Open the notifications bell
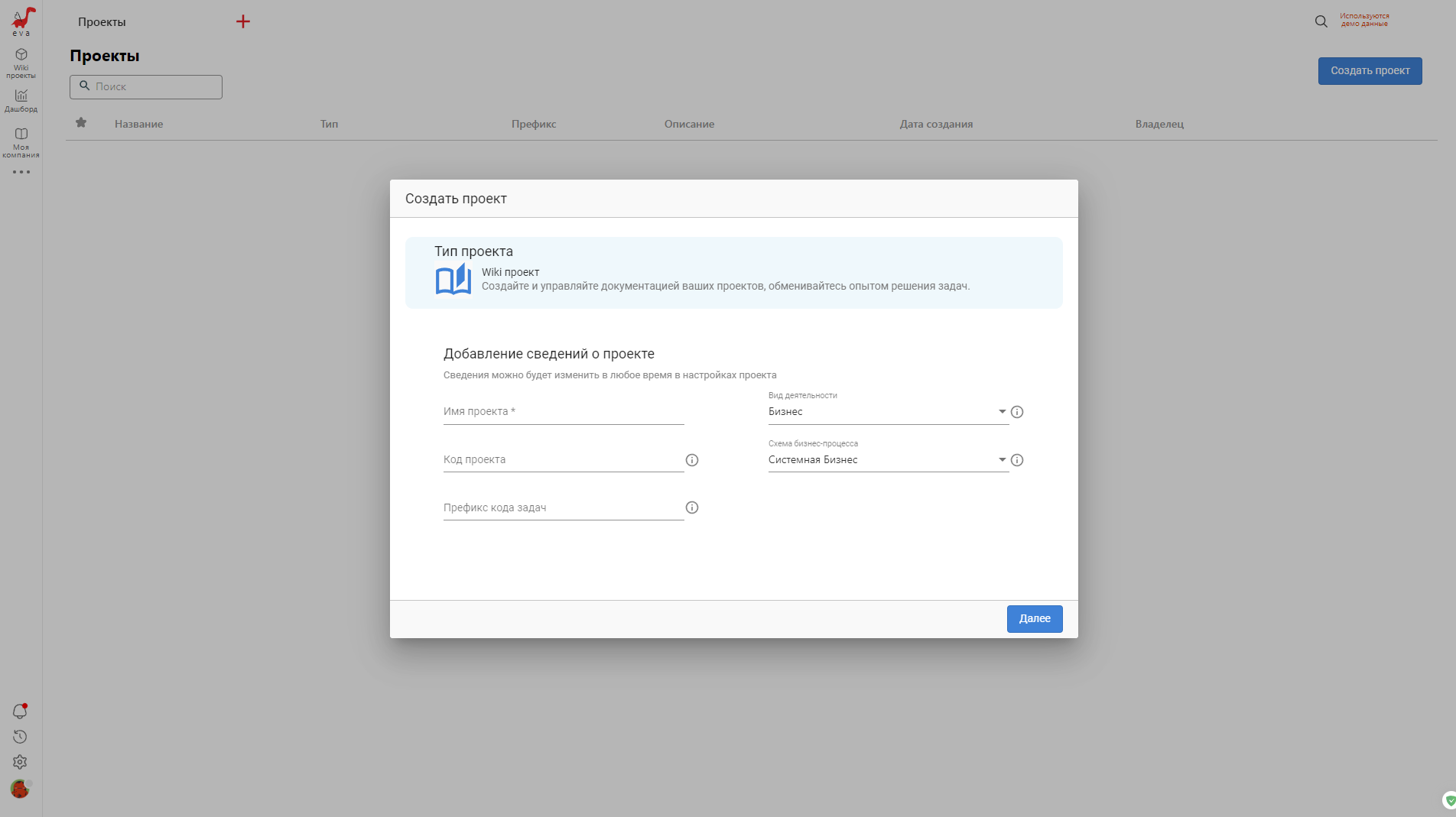The width and height of the screenshot is (1456, 817). pyautogui.click(x=20, y=712)
